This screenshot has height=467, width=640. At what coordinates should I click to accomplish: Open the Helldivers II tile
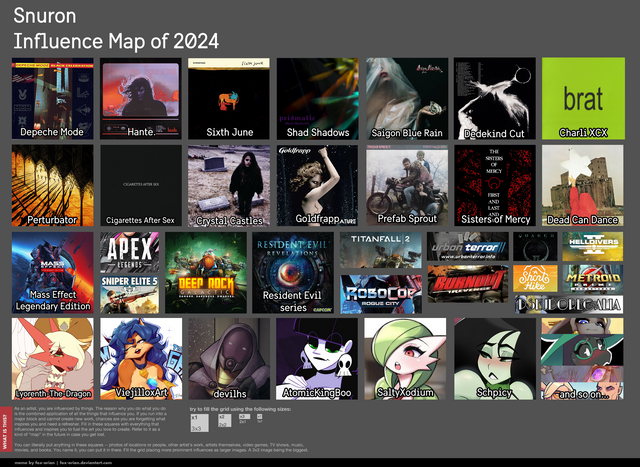point(593,246)
